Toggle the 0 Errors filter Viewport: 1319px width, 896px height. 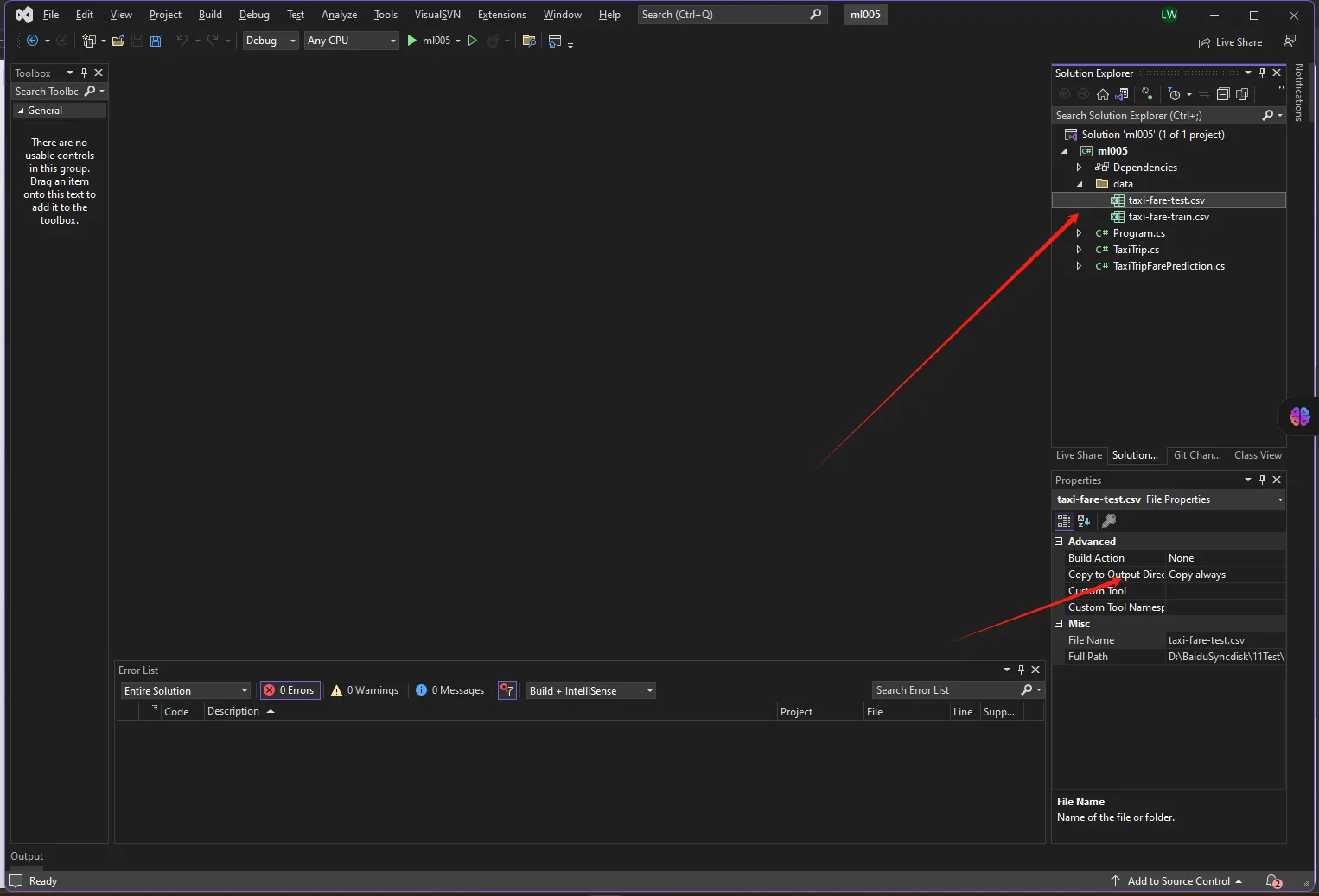pos(290,690)
